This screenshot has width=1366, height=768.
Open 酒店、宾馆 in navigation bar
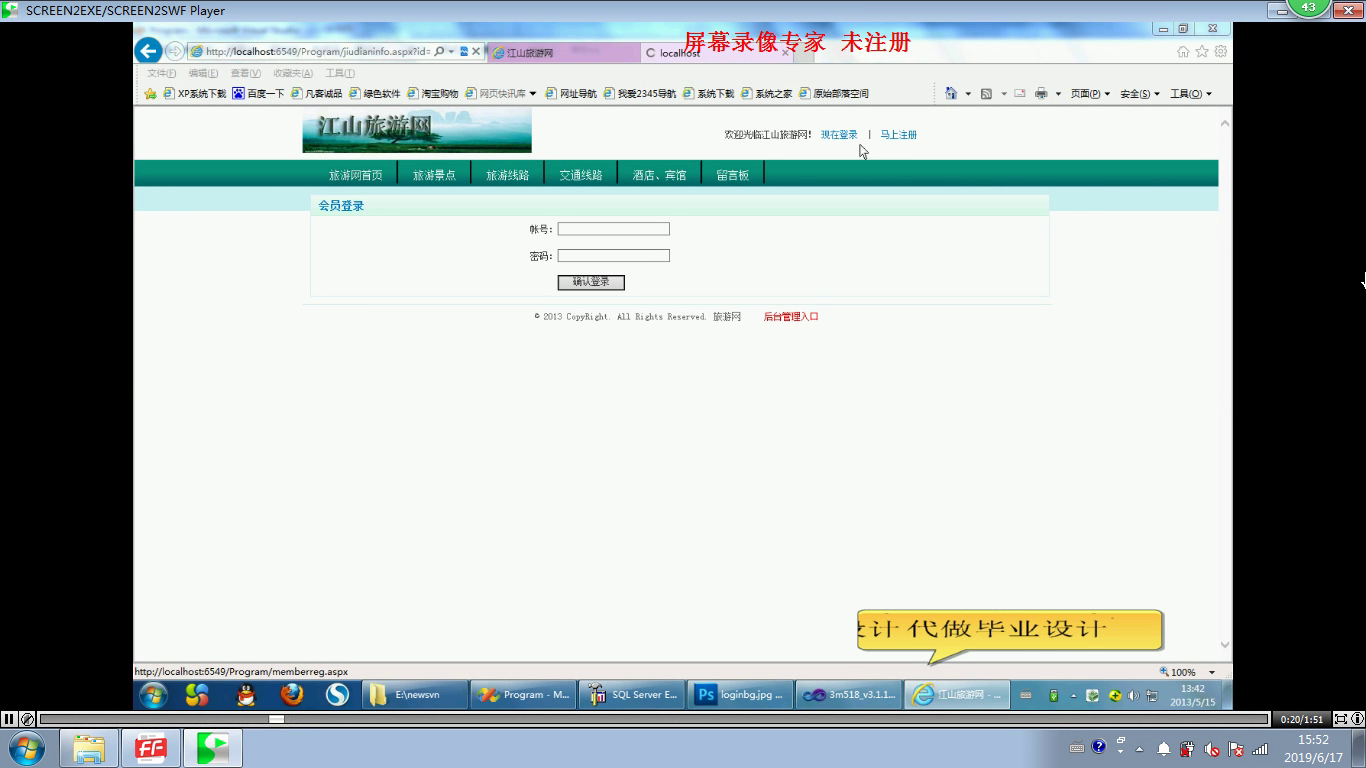tap(659, 175)
